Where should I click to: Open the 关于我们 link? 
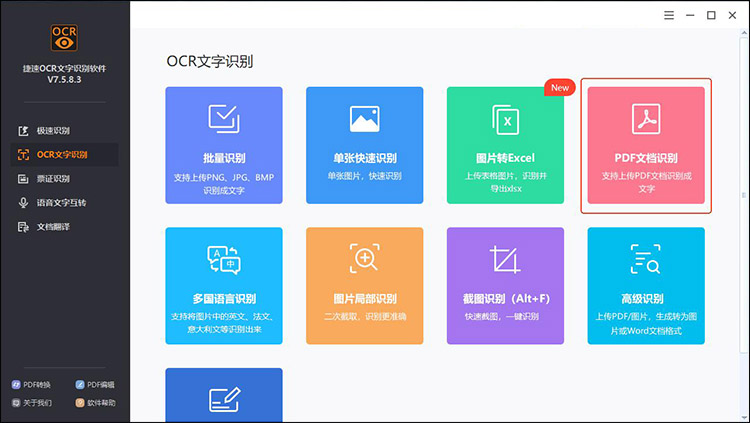(x=32, y=403)
